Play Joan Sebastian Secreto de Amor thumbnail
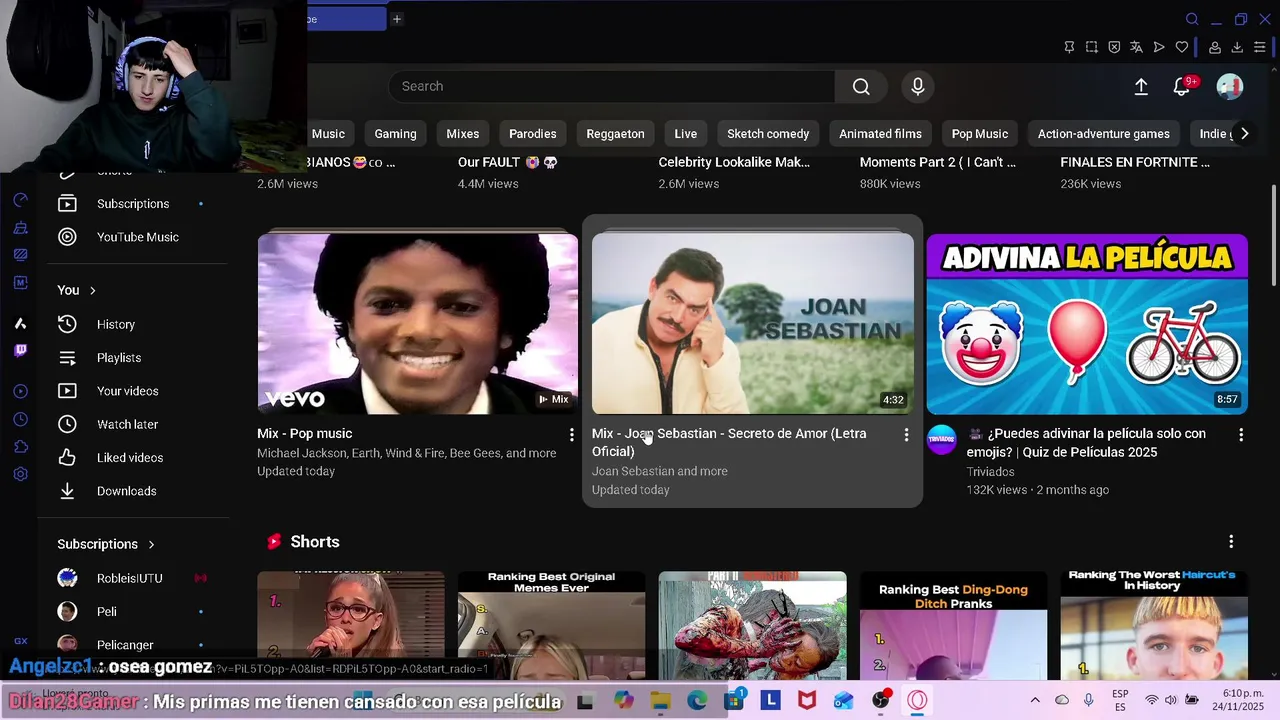Screen dimensions: 1280x720 tap(752, 324)
